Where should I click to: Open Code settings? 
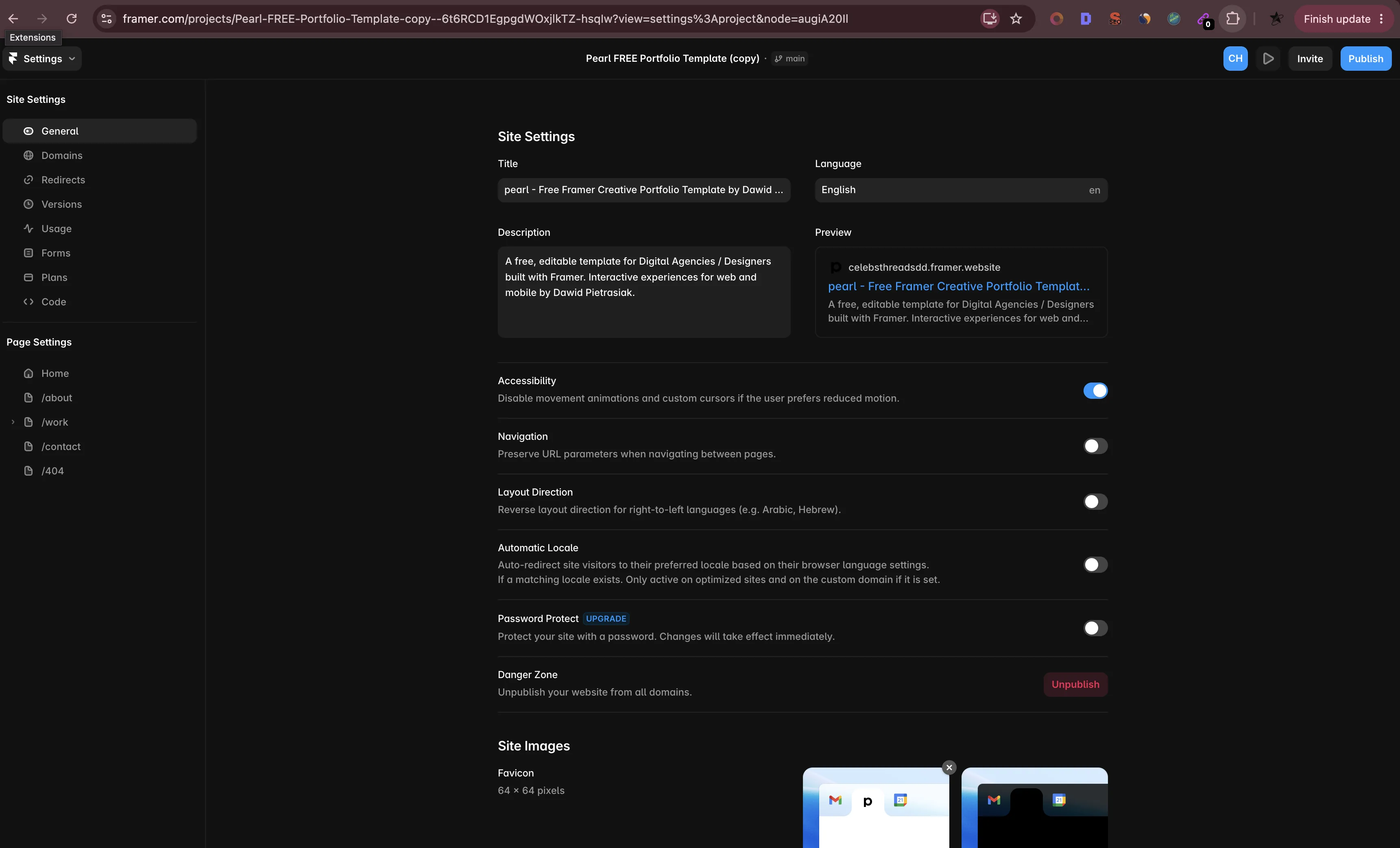click(99, 302)
